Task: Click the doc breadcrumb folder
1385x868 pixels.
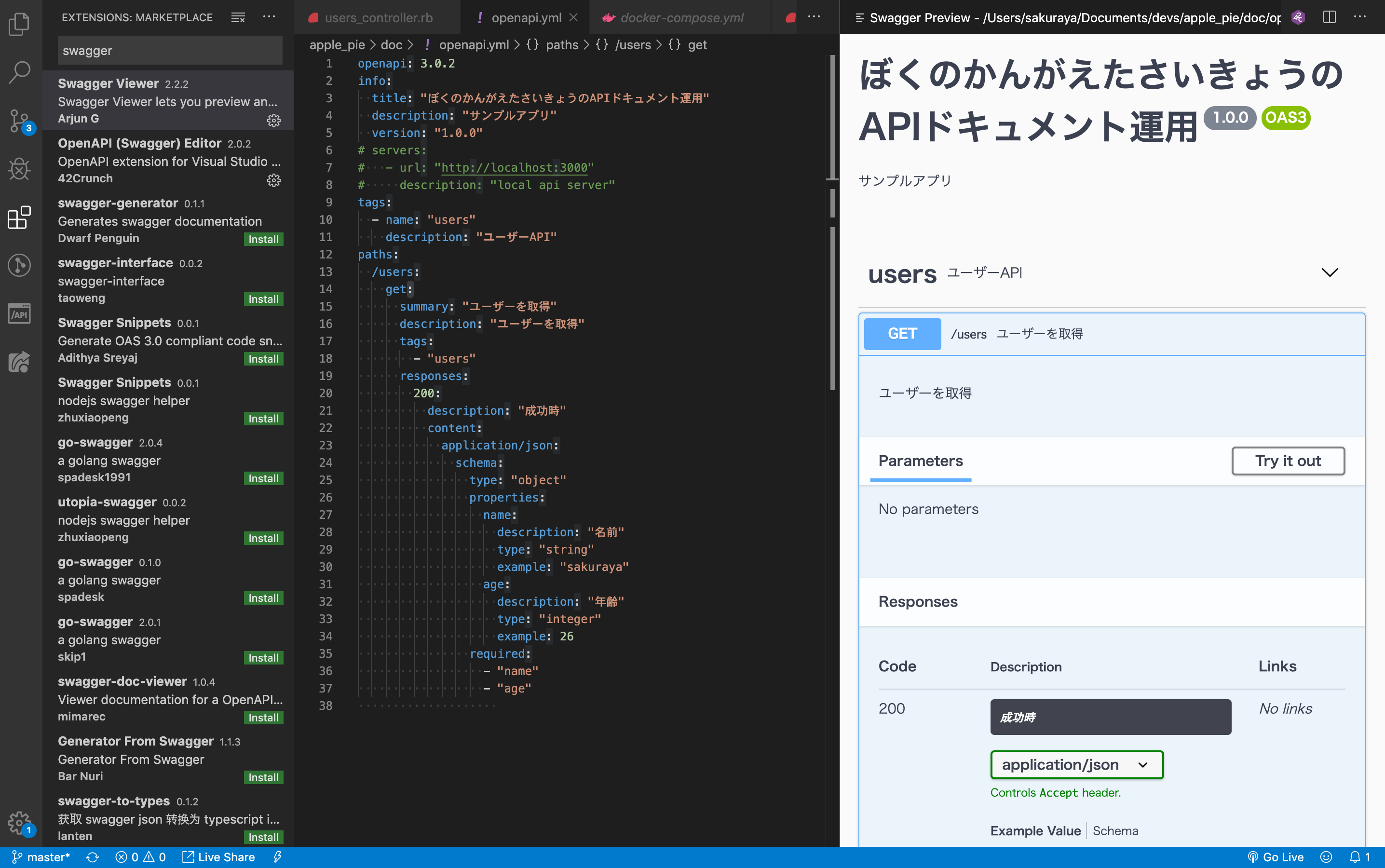Action: [x=392, y=45]
